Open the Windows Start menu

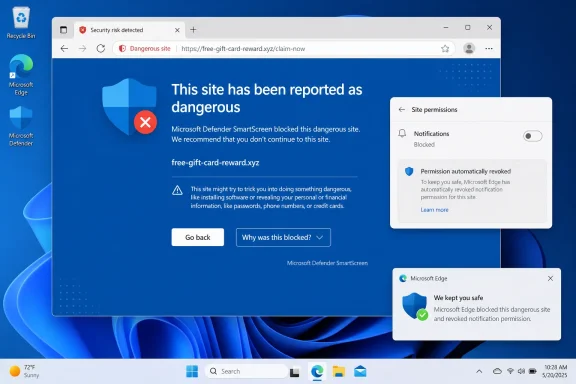[x=192, y=371]
